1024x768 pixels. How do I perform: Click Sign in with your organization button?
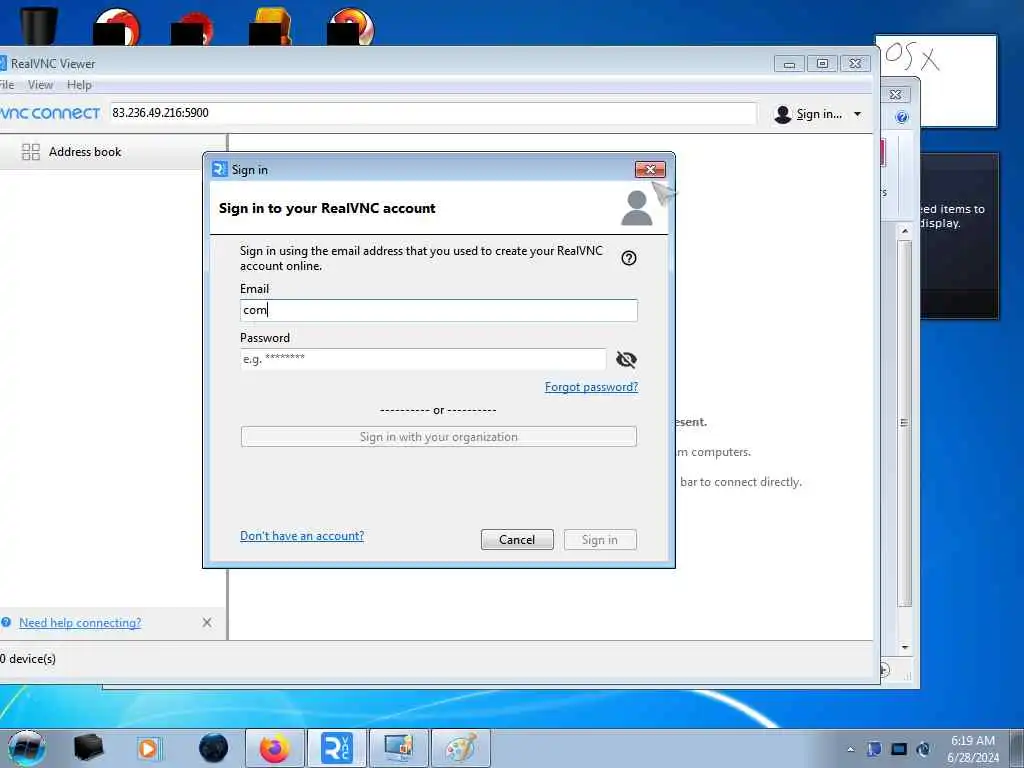pos(438,437)
